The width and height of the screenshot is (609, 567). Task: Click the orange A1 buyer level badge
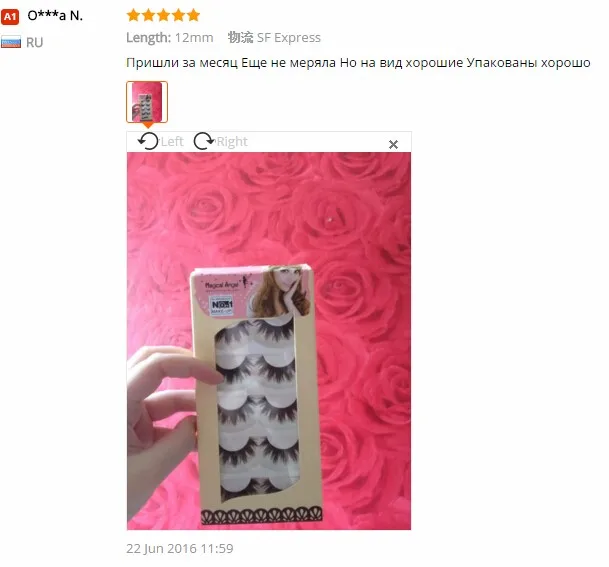point(10,17)
